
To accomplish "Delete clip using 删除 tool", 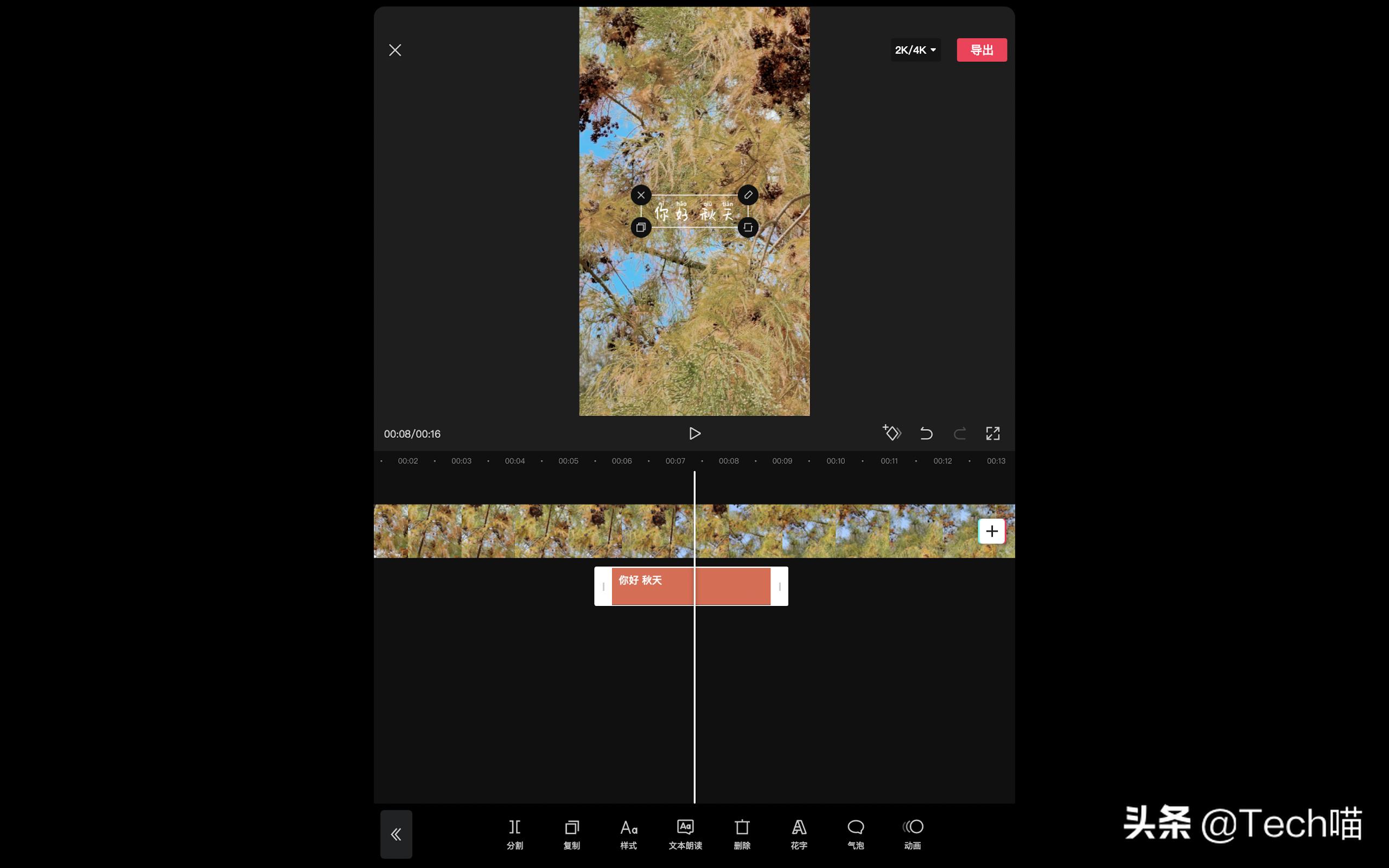I will tap(741, 834).
